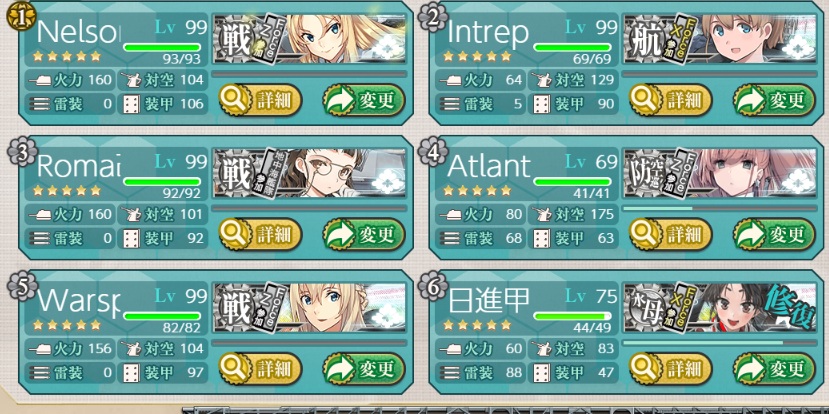Change the ship in slot 6
This screenshot has height=414, width=829.
click(774, 369)
